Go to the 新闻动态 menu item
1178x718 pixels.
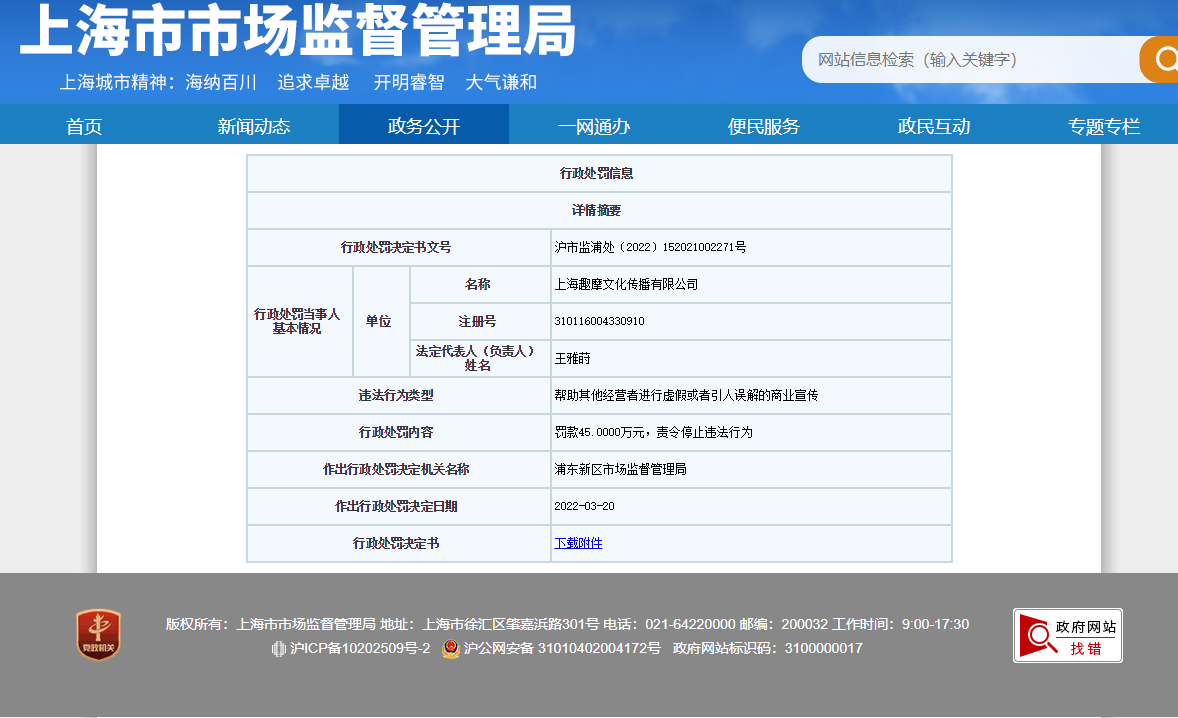click(x=254, y=126)
